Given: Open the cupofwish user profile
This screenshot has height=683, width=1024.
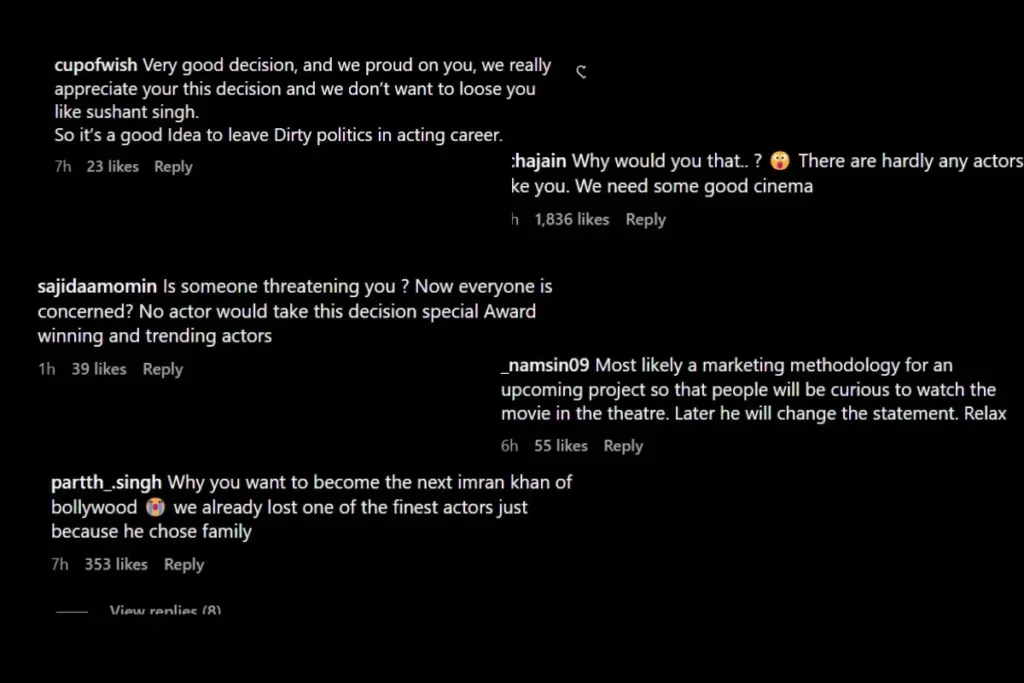Looking at the screenshot, I should pyautogui.click(x=96, y=65).
